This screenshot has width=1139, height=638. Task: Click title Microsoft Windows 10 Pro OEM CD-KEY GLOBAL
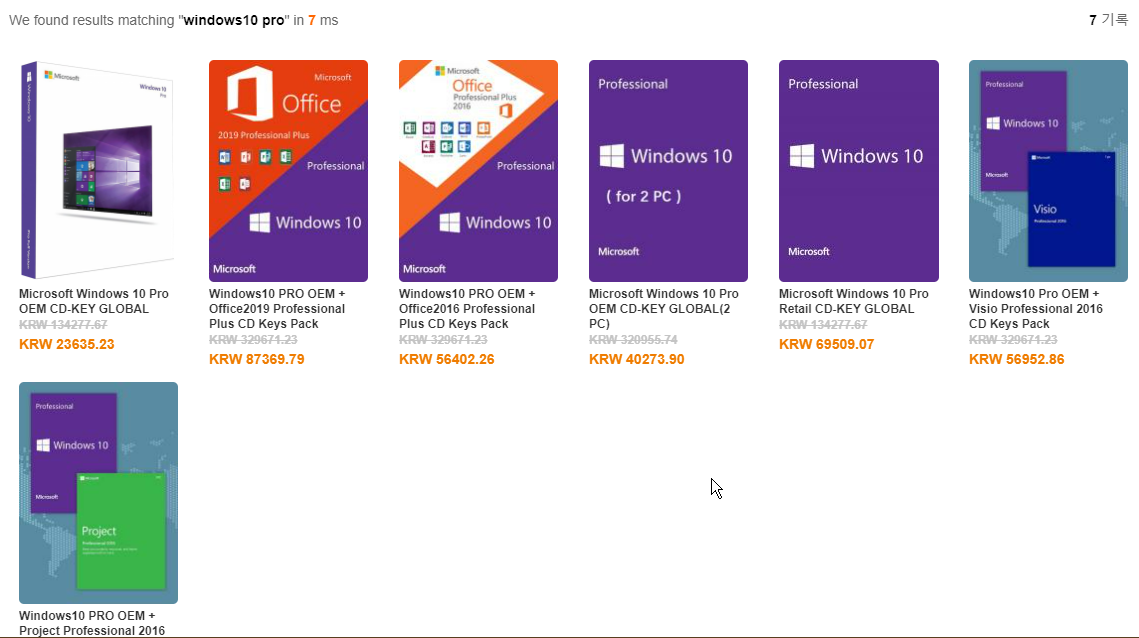(x=94, y=301)
